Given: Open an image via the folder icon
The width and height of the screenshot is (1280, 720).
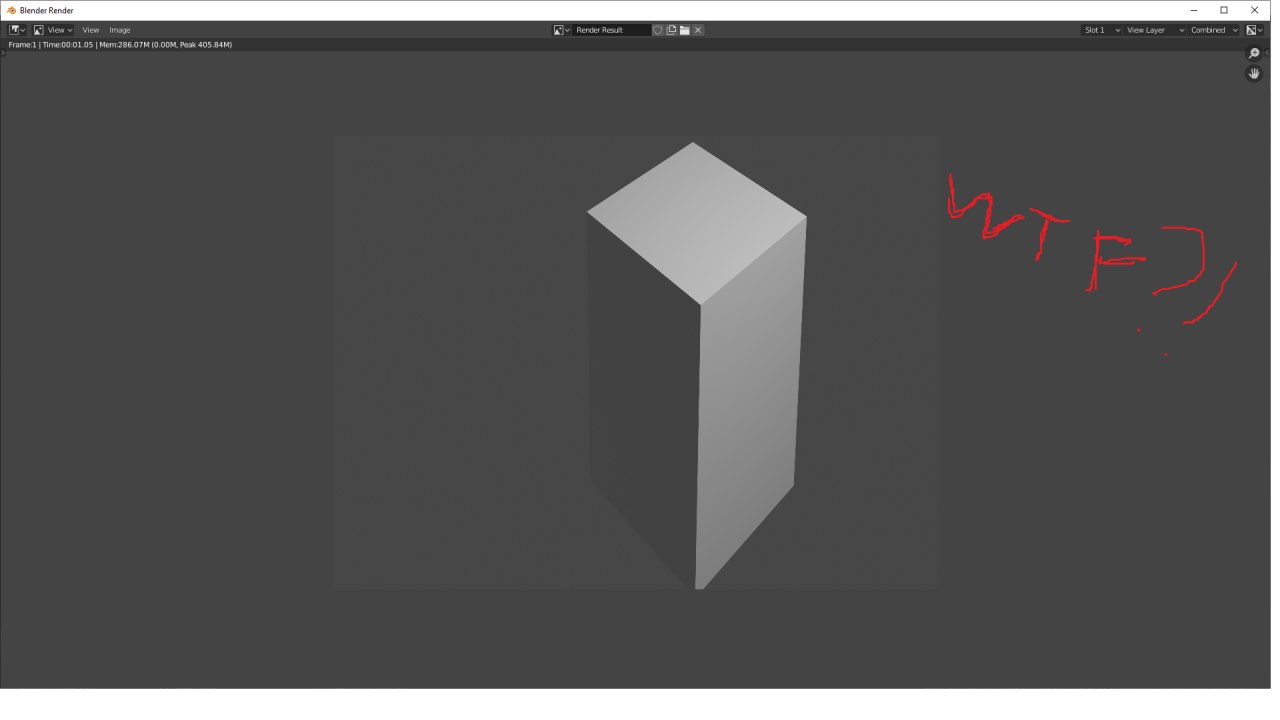Looking at the screenshot, I should coord(684,30).
